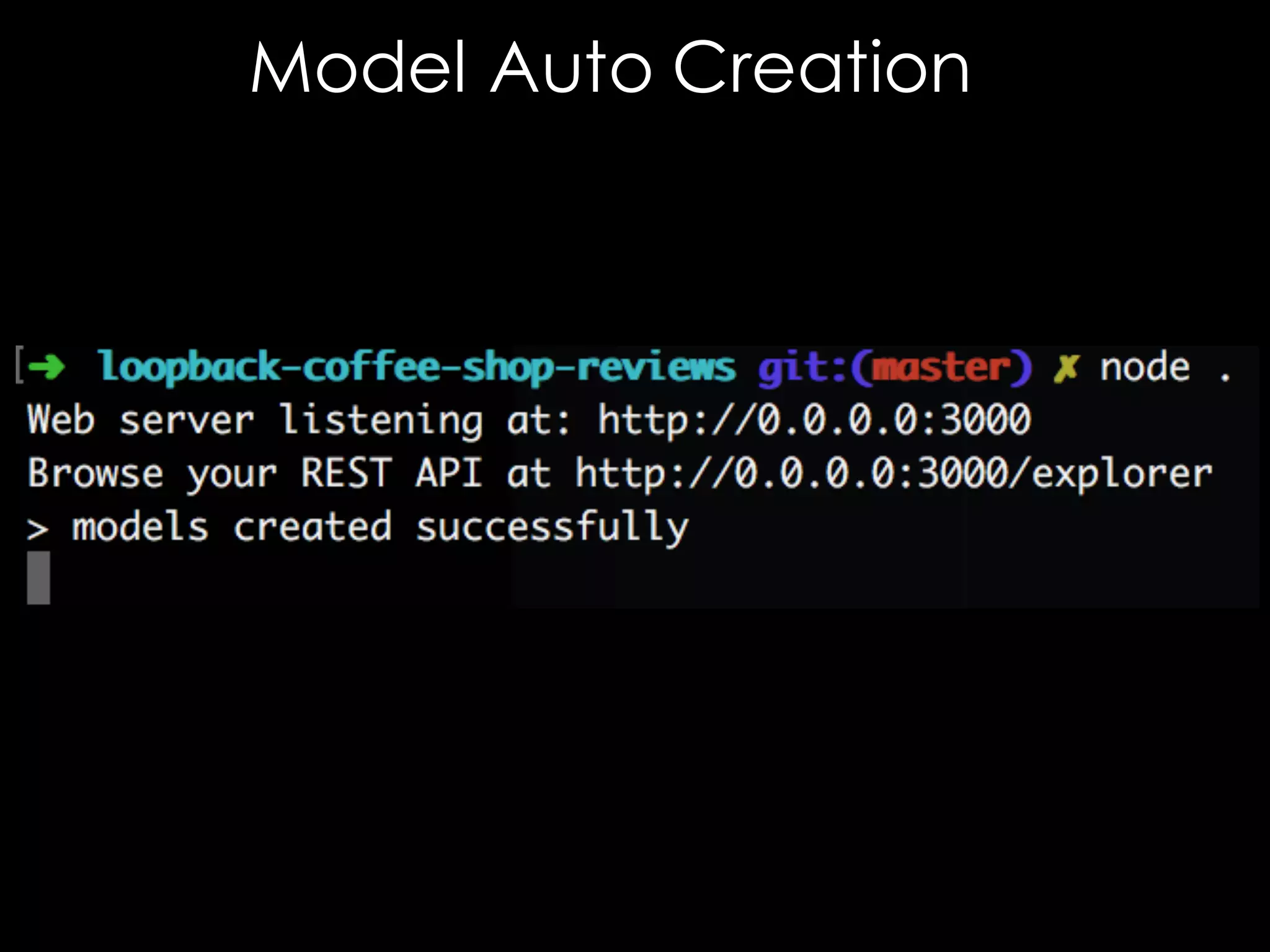Click the gray terminal cursor block
Viewport: 1270px width, 952px height.
(38, 578)
